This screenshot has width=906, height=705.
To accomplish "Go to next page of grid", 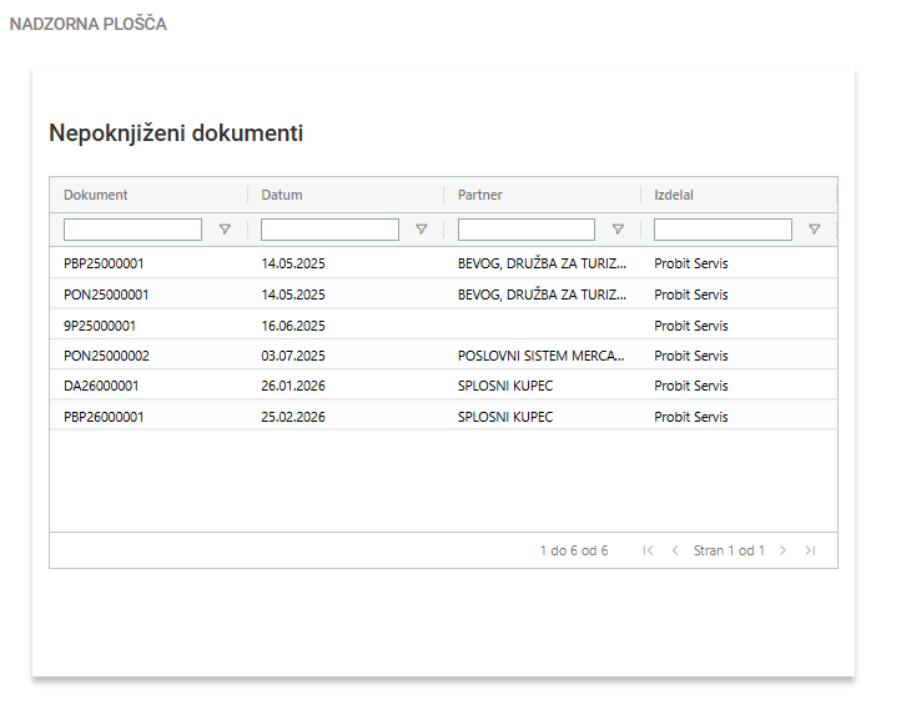I will tap(783, 550).
